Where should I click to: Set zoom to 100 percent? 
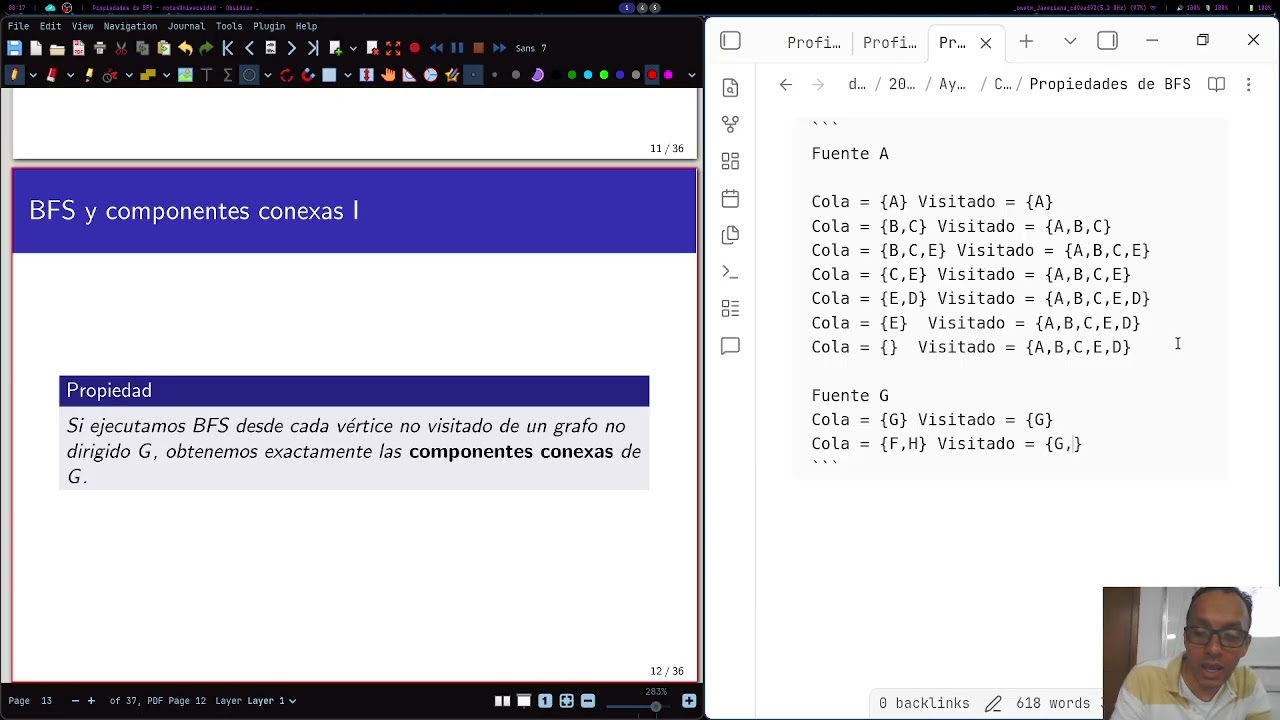[545, 701]
